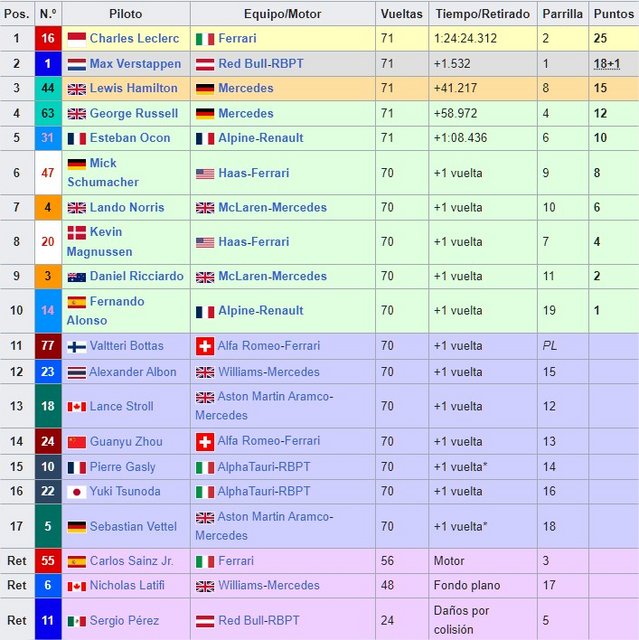Screen dimensions: 639x640
Task: Click the PL grid entry for Bottas
Action: coord(549,346)
